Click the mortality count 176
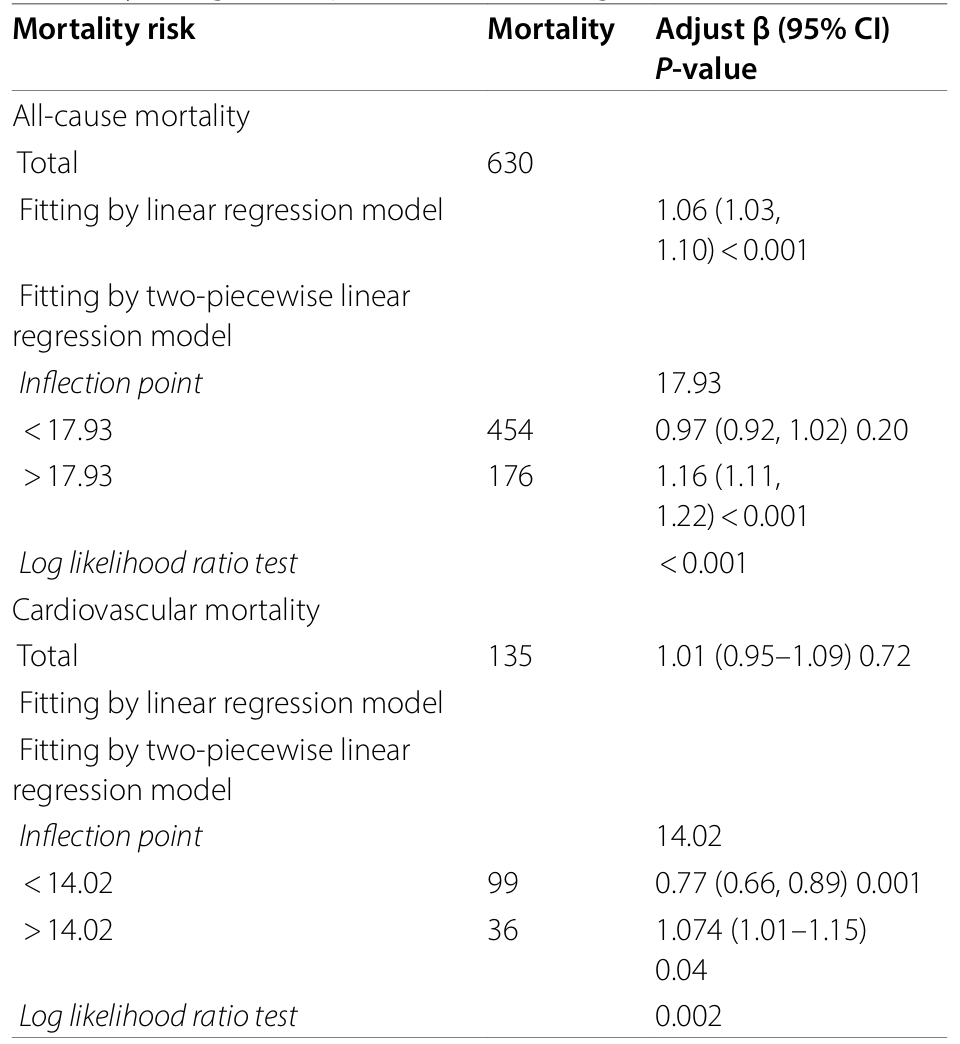The height and width of the screenshot is (1044, 960). click(x=510, y=476)
